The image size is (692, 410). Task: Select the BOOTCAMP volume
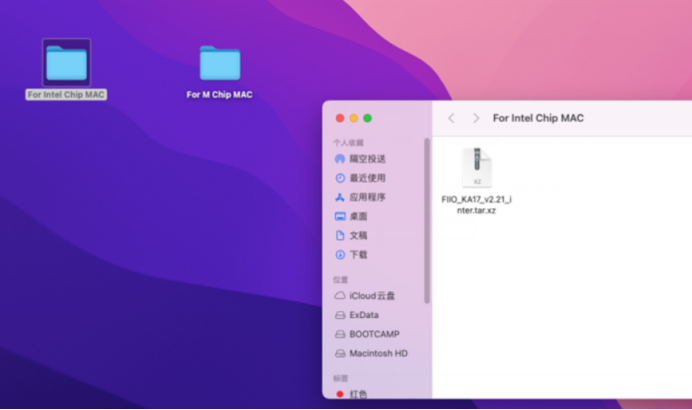click(x=372, y=334)
